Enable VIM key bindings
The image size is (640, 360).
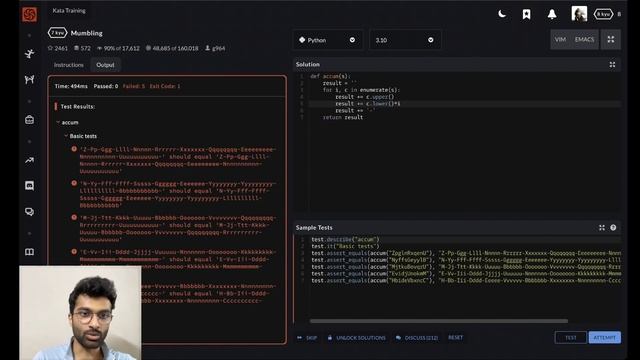(x=560, y=40)
